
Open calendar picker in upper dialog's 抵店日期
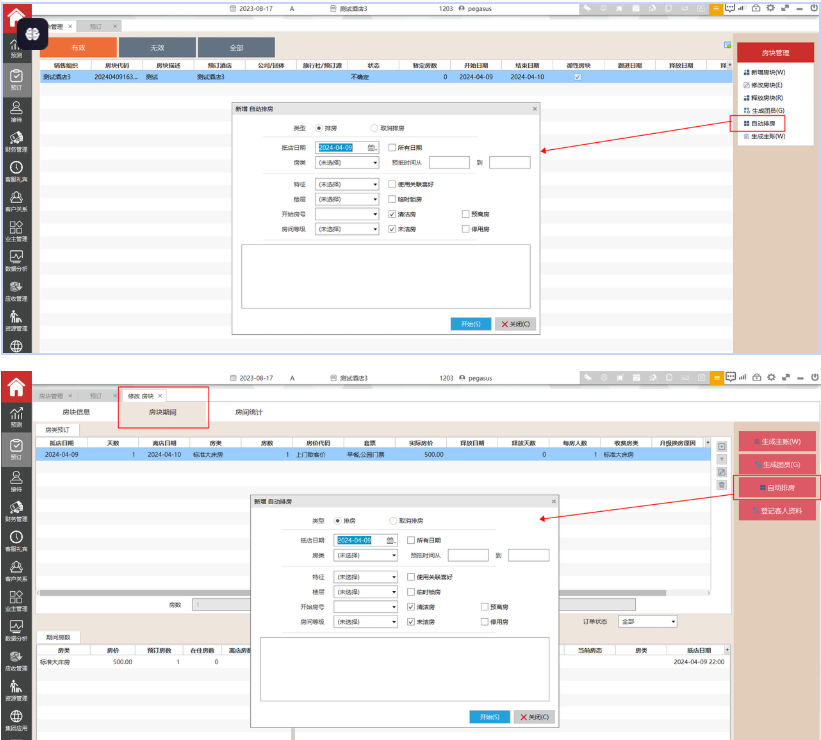click(373, 147)
